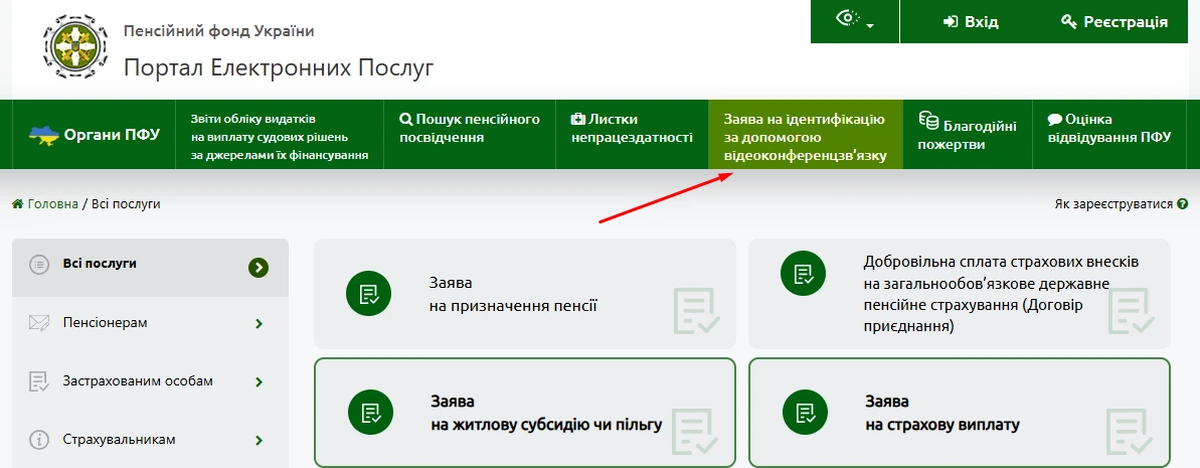Click the Пенсійний фонд України header text
The height and width of the screenshot is (468, 1200).
point(219,31)
